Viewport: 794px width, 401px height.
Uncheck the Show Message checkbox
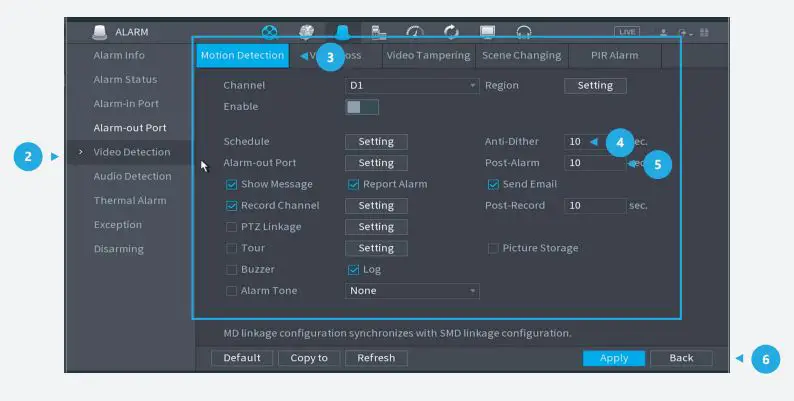click(231, 184)
